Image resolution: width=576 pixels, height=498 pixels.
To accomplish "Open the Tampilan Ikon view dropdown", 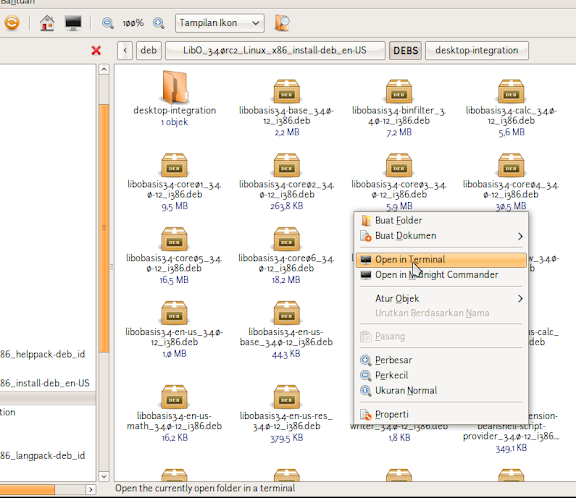I will pos(220,23).
